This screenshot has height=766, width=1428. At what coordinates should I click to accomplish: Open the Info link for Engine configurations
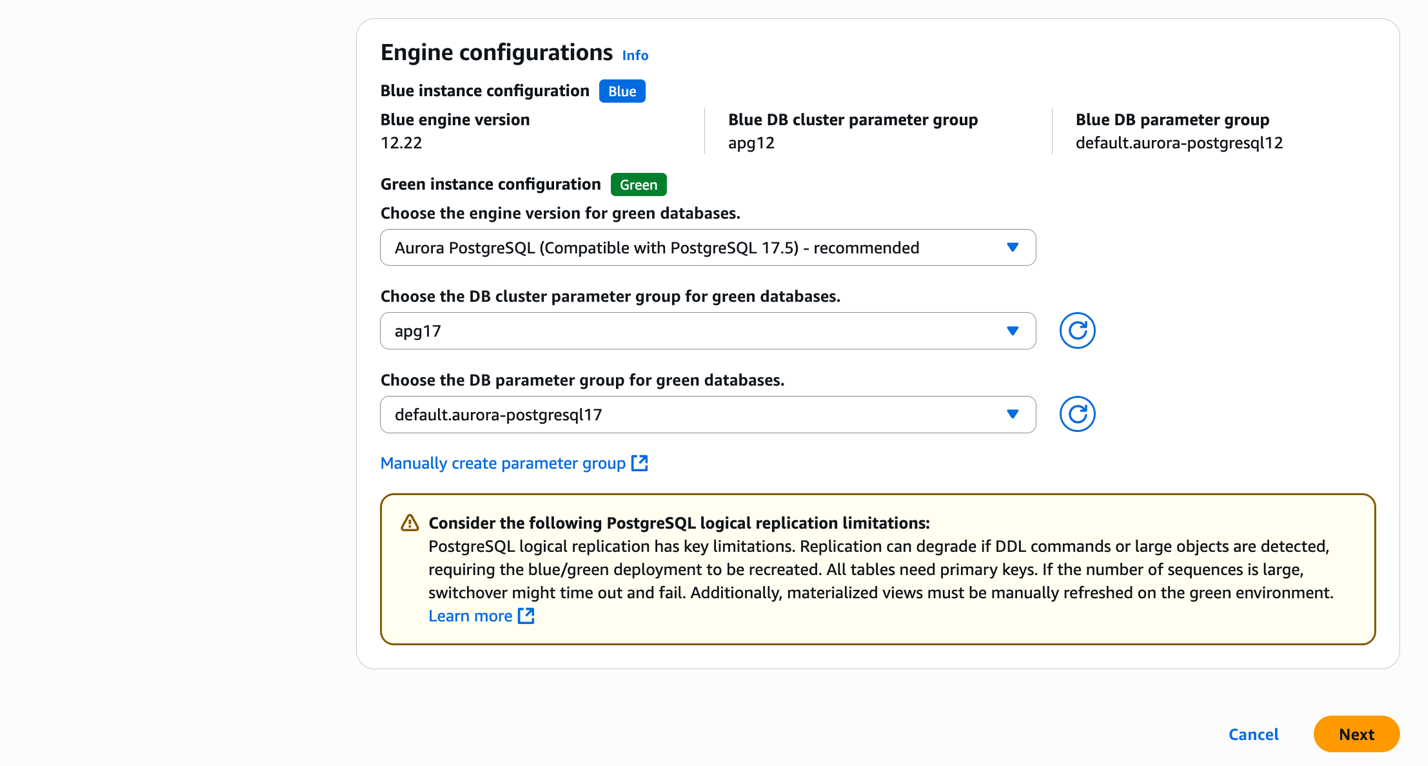[x=635, y=55]
